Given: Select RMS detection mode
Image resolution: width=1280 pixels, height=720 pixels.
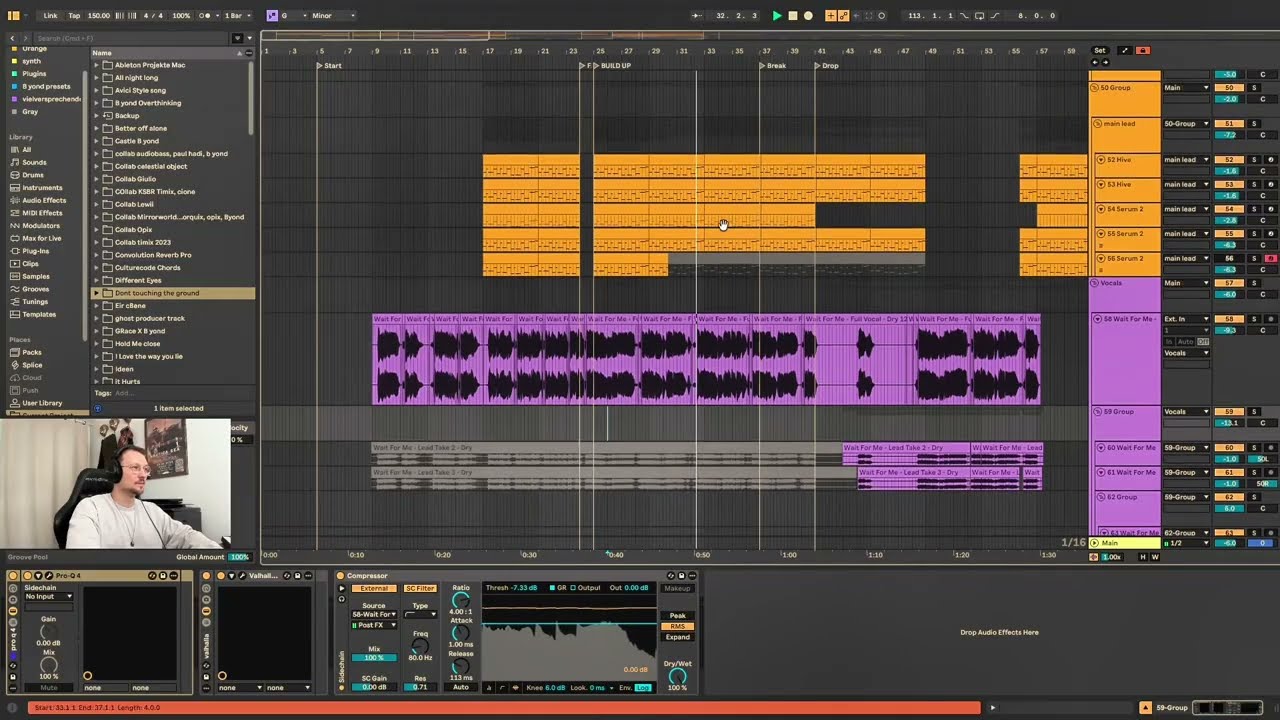Looking at the screenshot, I should click(x=678, y=626).
